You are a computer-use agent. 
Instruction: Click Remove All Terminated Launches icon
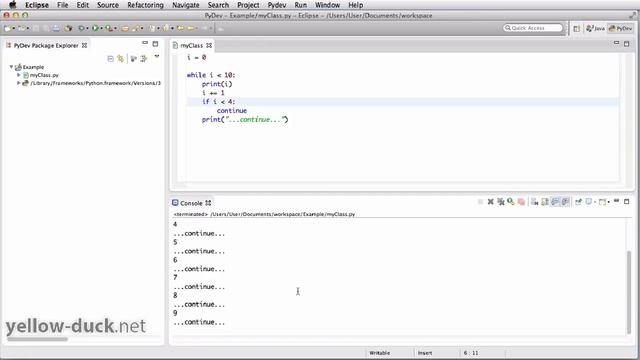(501, 202)
